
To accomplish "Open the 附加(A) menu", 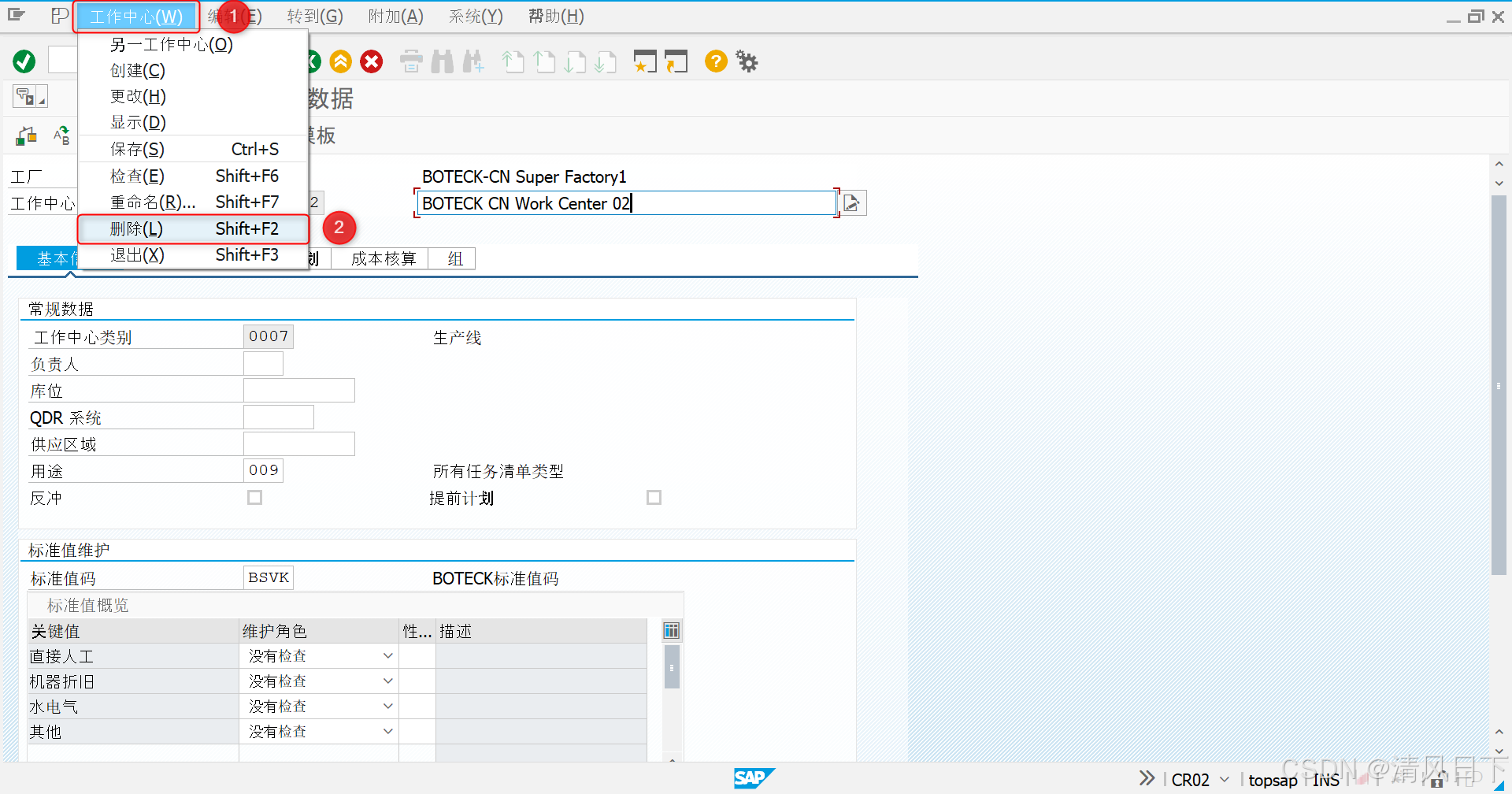I will coord(395,17).
